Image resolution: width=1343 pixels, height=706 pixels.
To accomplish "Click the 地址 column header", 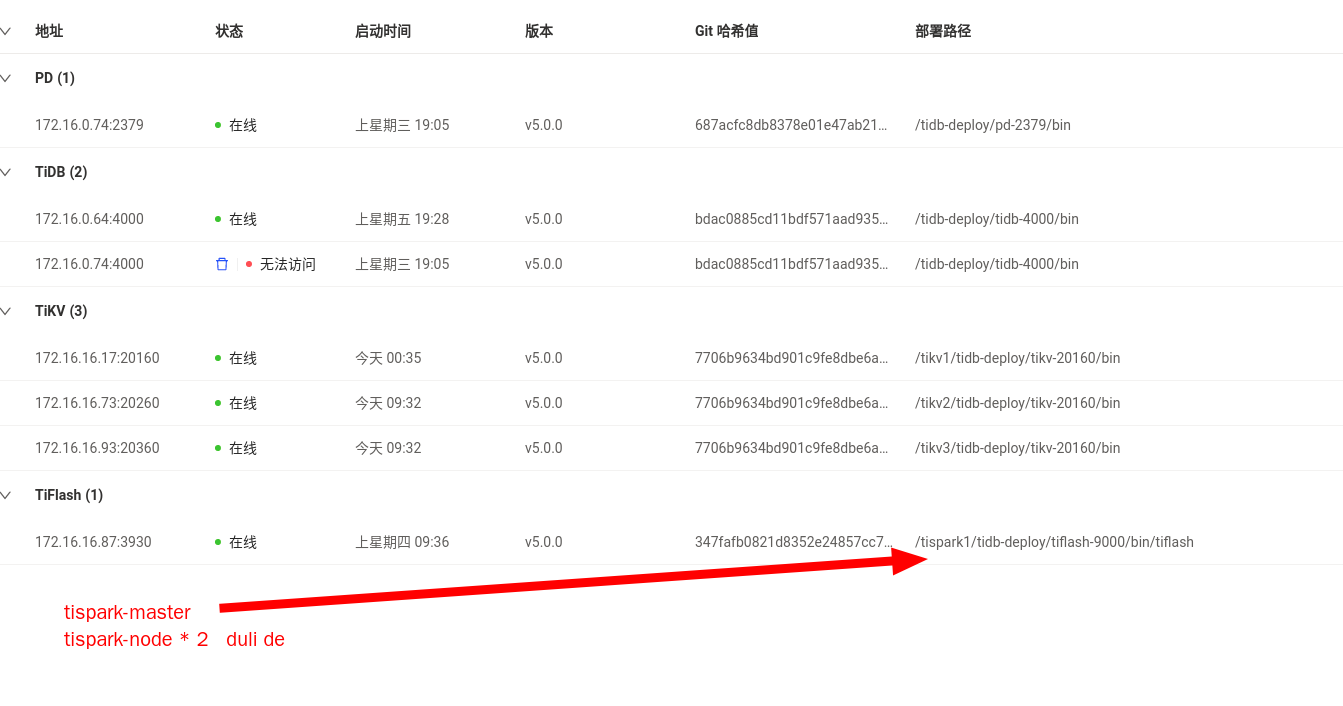I will (49, 31).
